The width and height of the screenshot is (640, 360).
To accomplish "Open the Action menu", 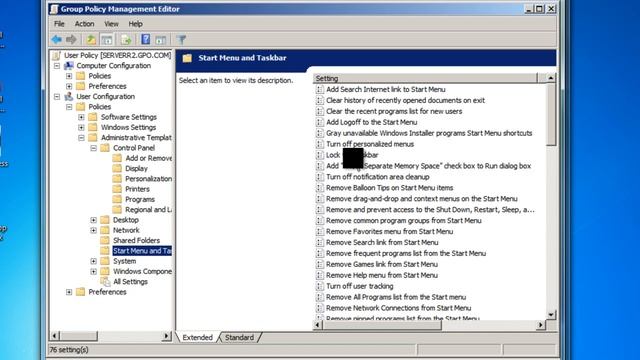I will point(84,24).
